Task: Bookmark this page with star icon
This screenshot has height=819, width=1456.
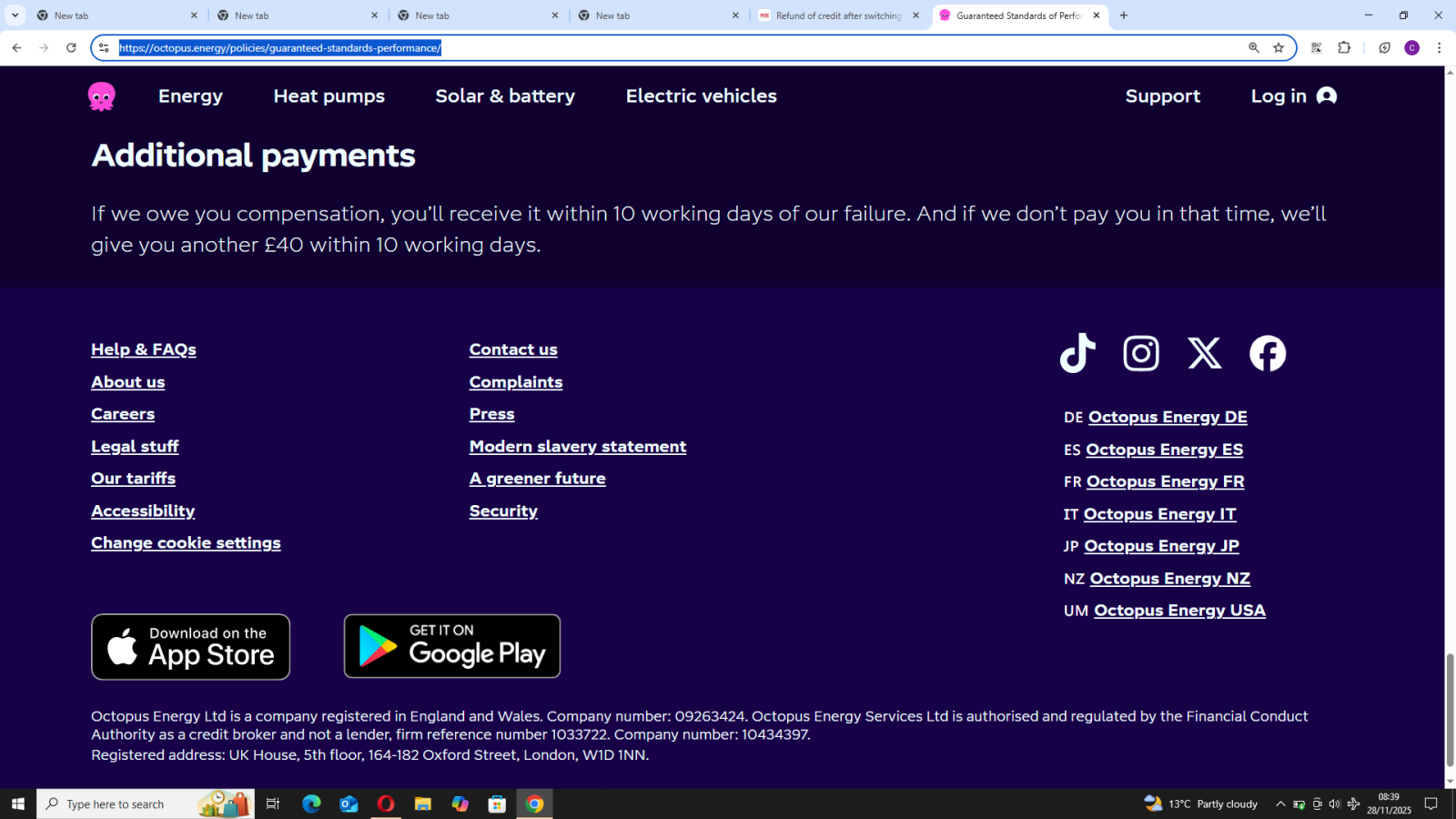Action: (1279, 48)
